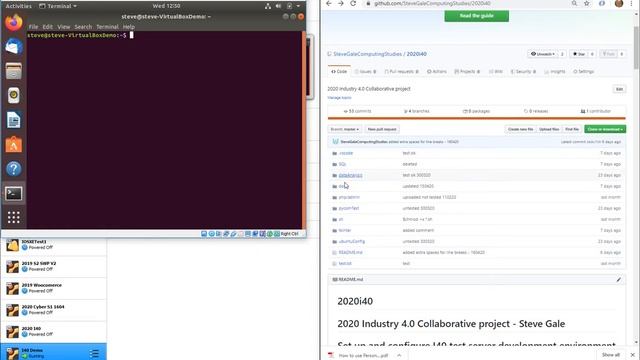
Task: Select the Terminal icon in dock
Action: click(x=13, y=193)
